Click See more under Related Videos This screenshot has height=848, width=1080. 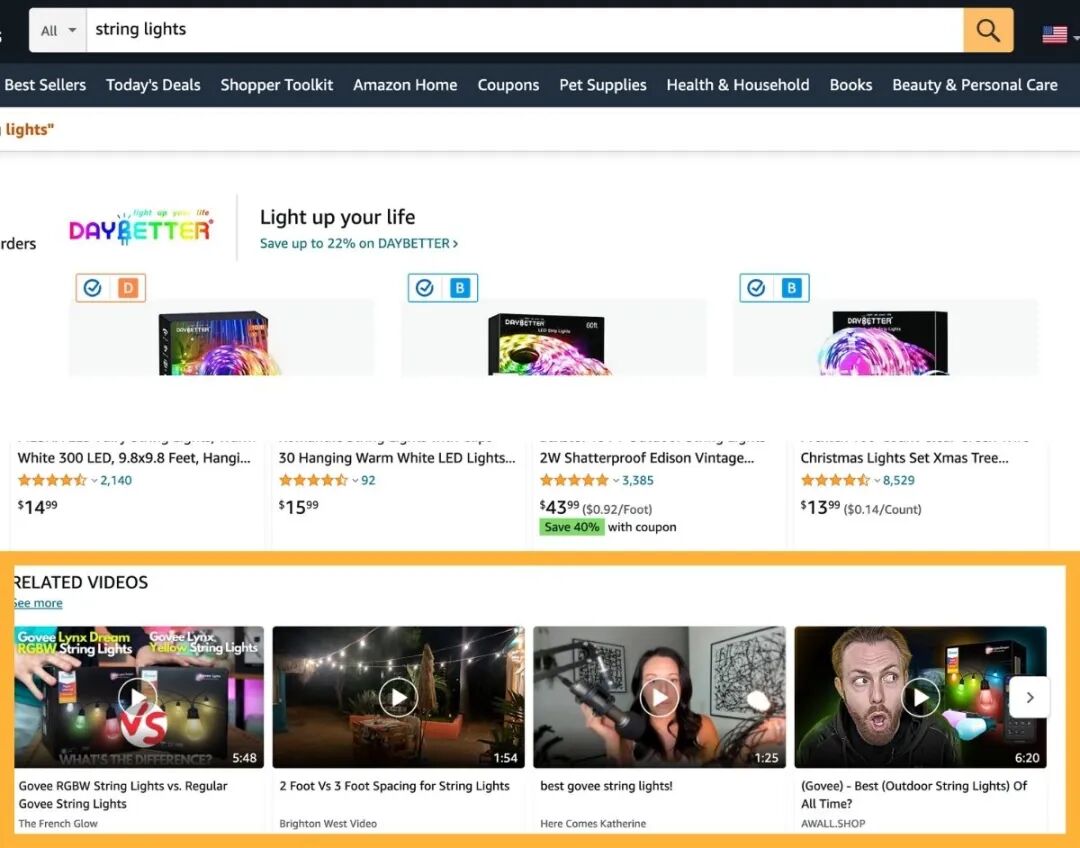click(x=39, y=603)
